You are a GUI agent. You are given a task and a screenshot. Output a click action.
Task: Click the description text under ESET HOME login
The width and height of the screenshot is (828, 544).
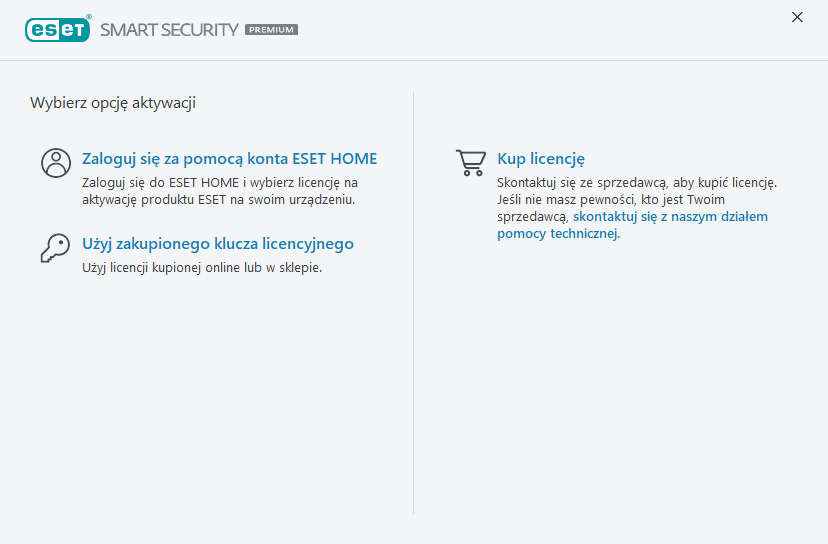(219, 191)
